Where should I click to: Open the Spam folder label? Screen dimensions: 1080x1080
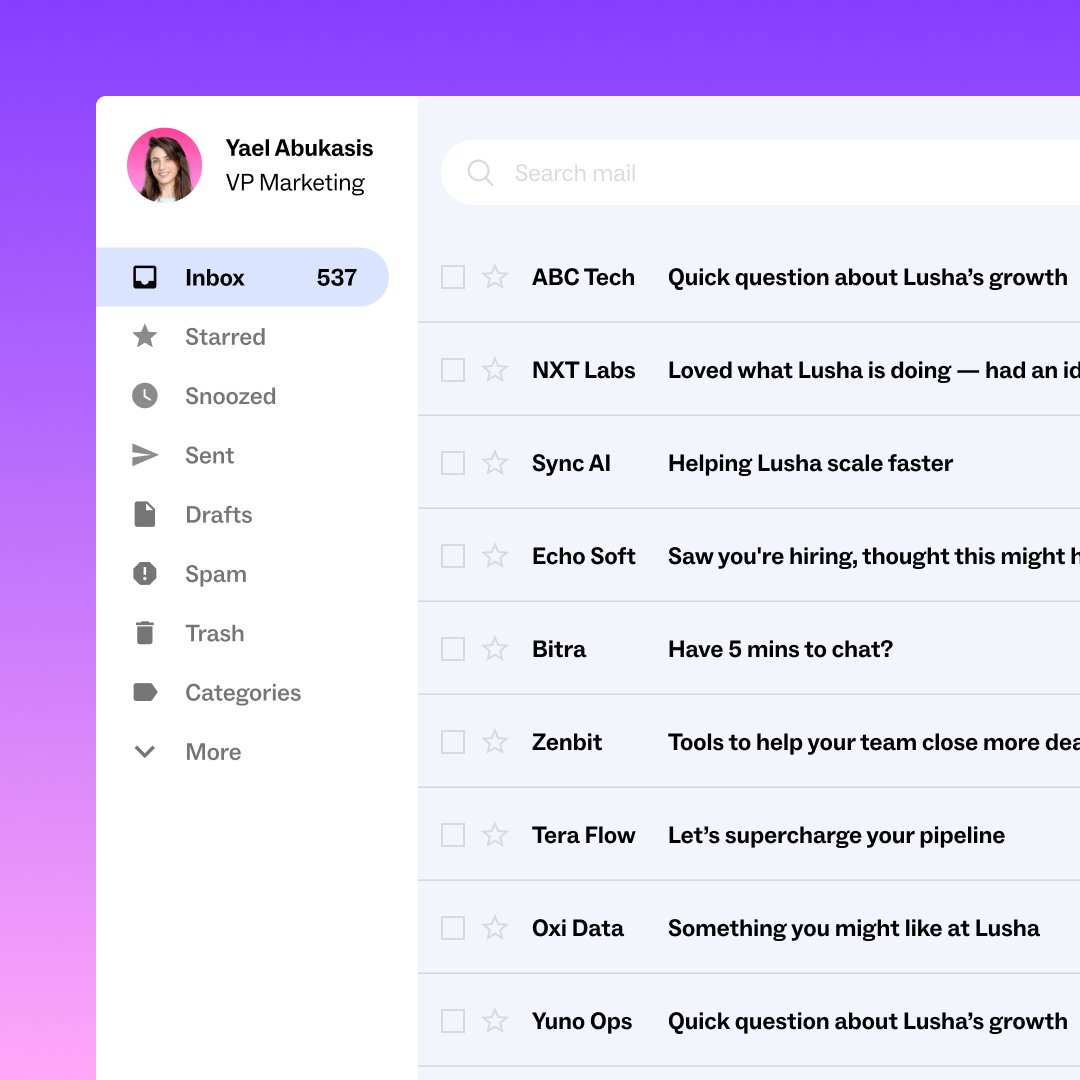point(216,574)
